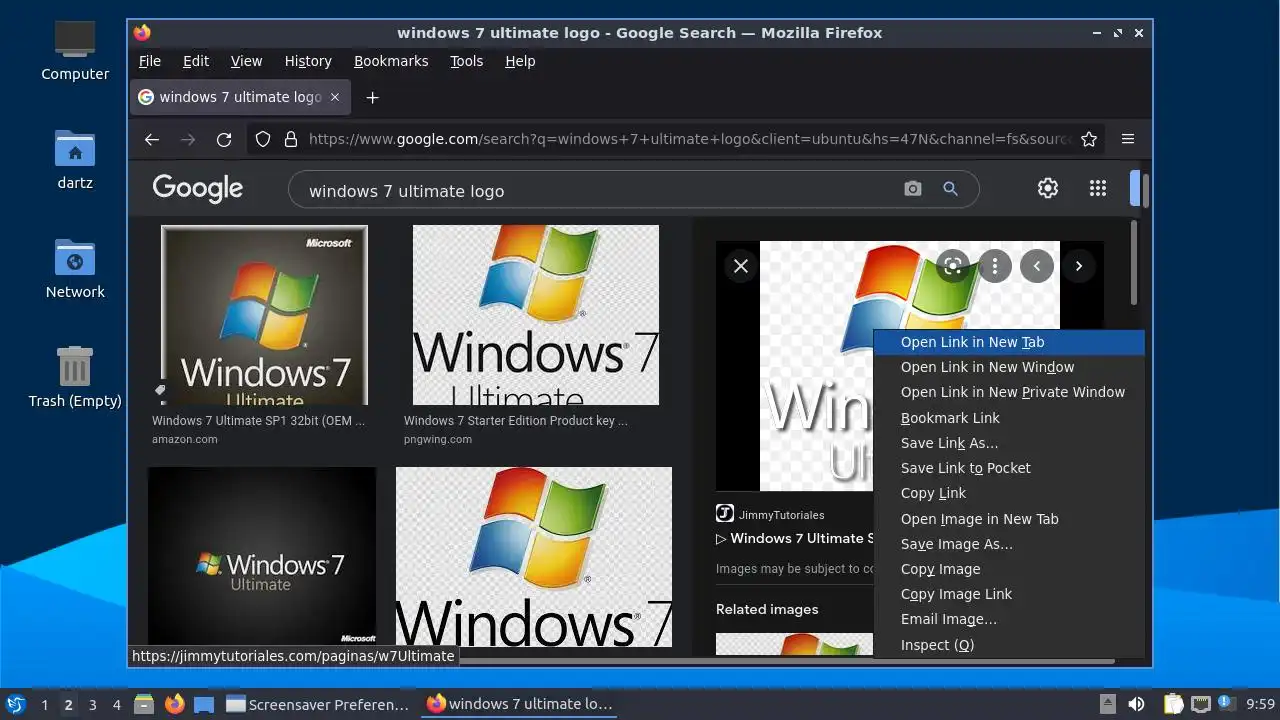
Task: Bookmark this page with the star
Action: 1089,139
